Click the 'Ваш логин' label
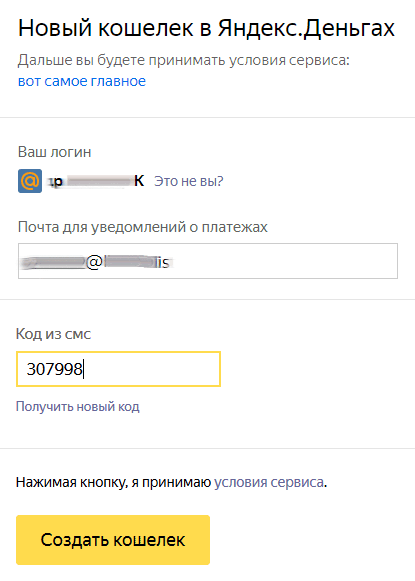 pyautogui.click(x=54, y=152)
